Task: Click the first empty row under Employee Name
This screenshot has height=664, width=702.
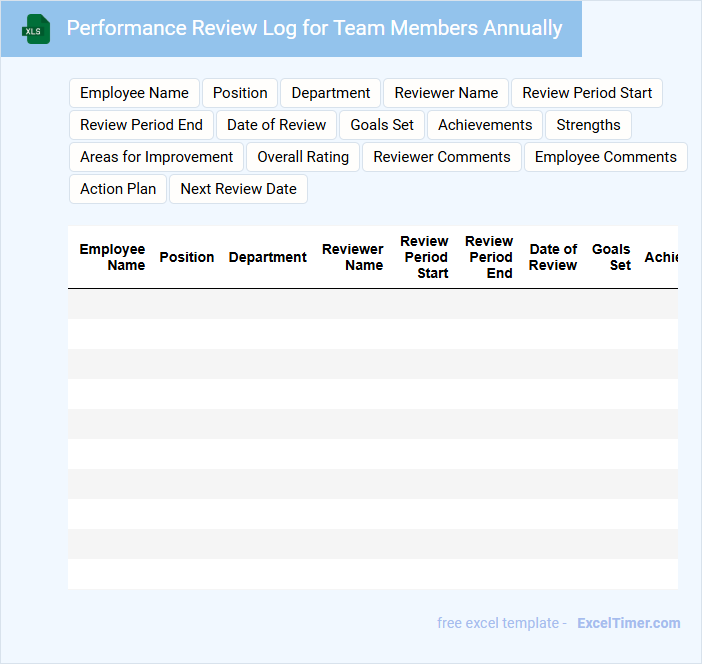Action: [x=112, y=304]
